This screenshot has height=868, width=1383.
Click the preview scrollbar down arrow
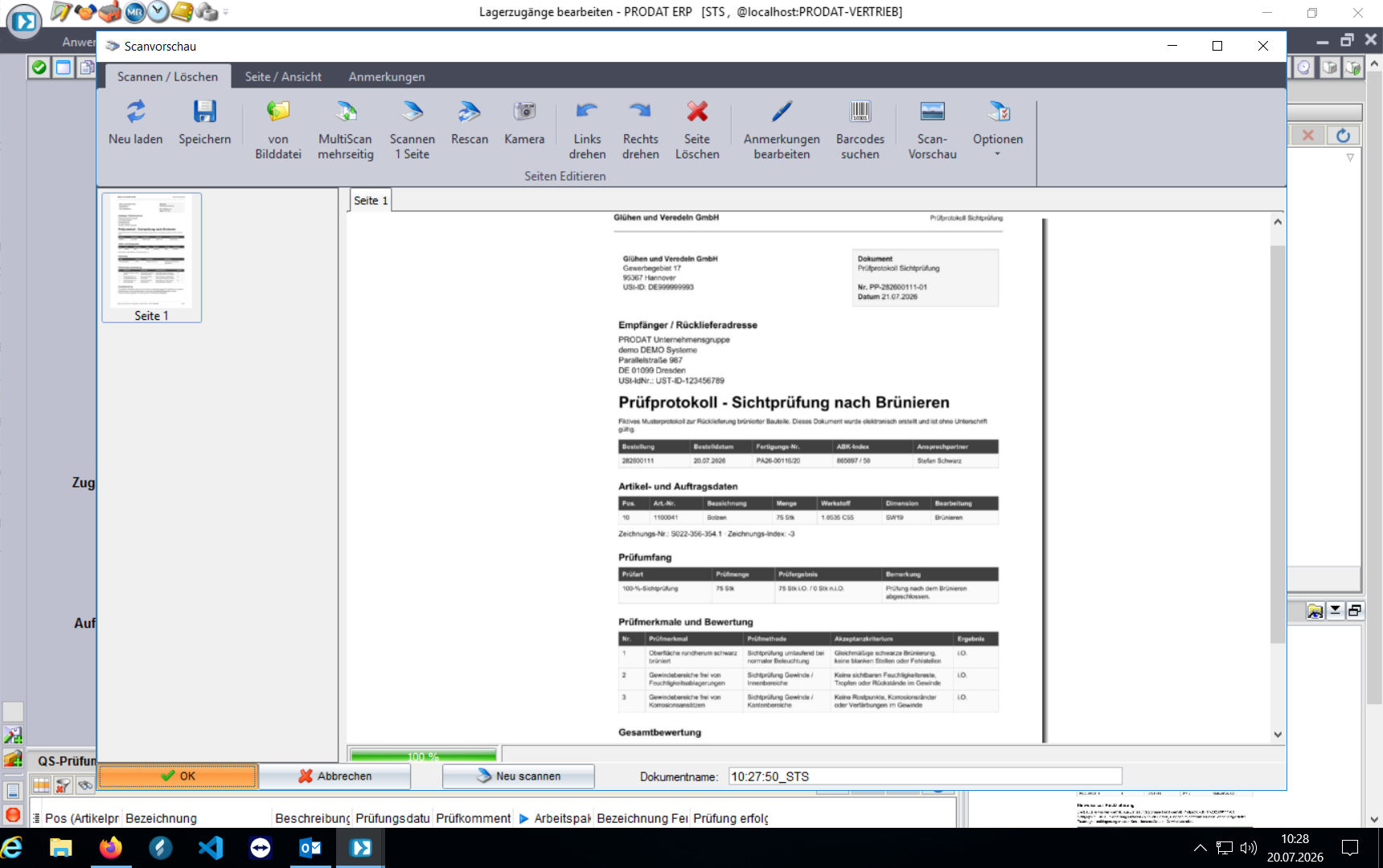pyautogui.click(x=1278, y=735)
